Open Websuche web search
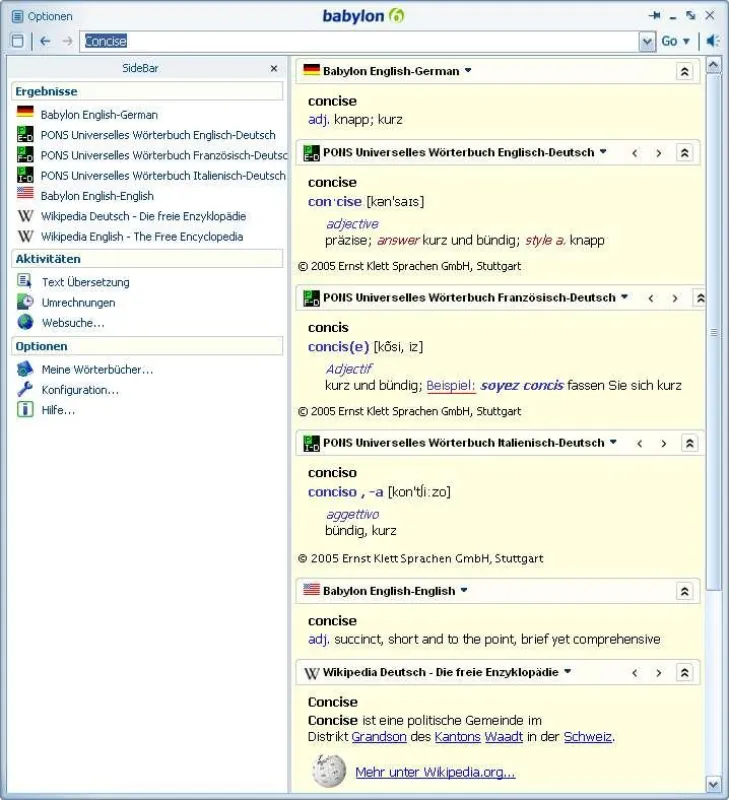Screen dimensions: 729x800 click(73, 323)
